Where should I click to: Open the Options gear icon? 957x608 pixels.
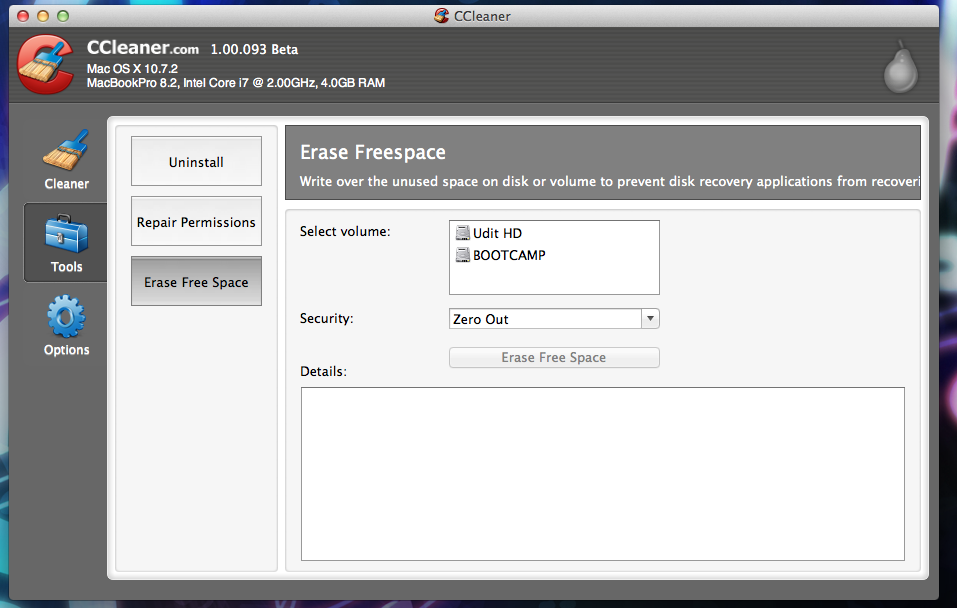[x=66, y=316]
